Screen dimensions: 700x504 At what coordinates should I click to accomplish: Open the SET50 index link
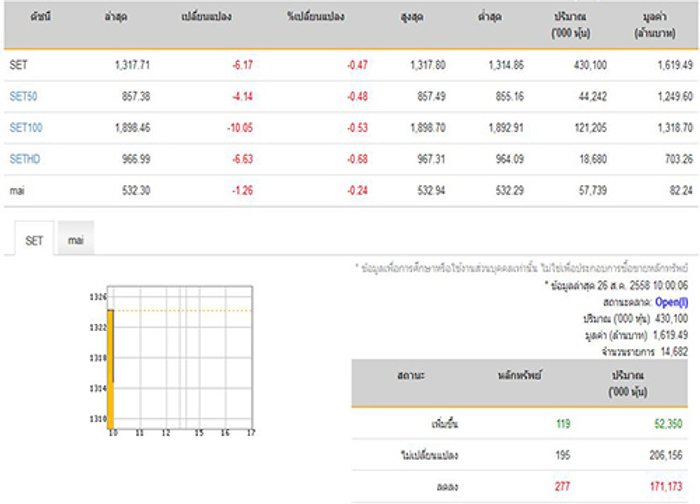pos(24,96)
